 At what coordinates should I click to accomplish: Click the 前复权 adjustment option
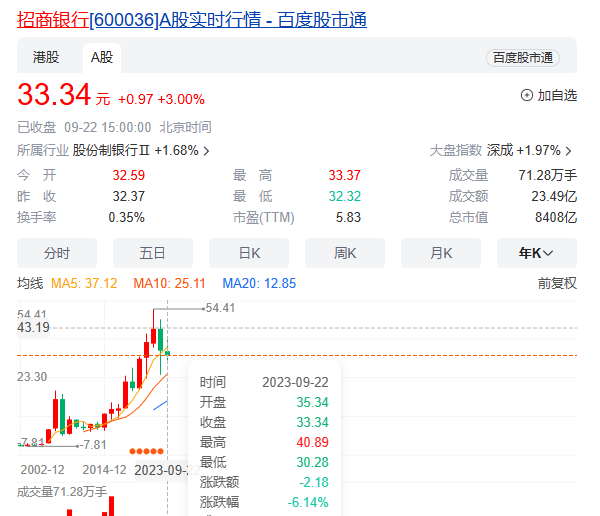(x=557, y=283)
